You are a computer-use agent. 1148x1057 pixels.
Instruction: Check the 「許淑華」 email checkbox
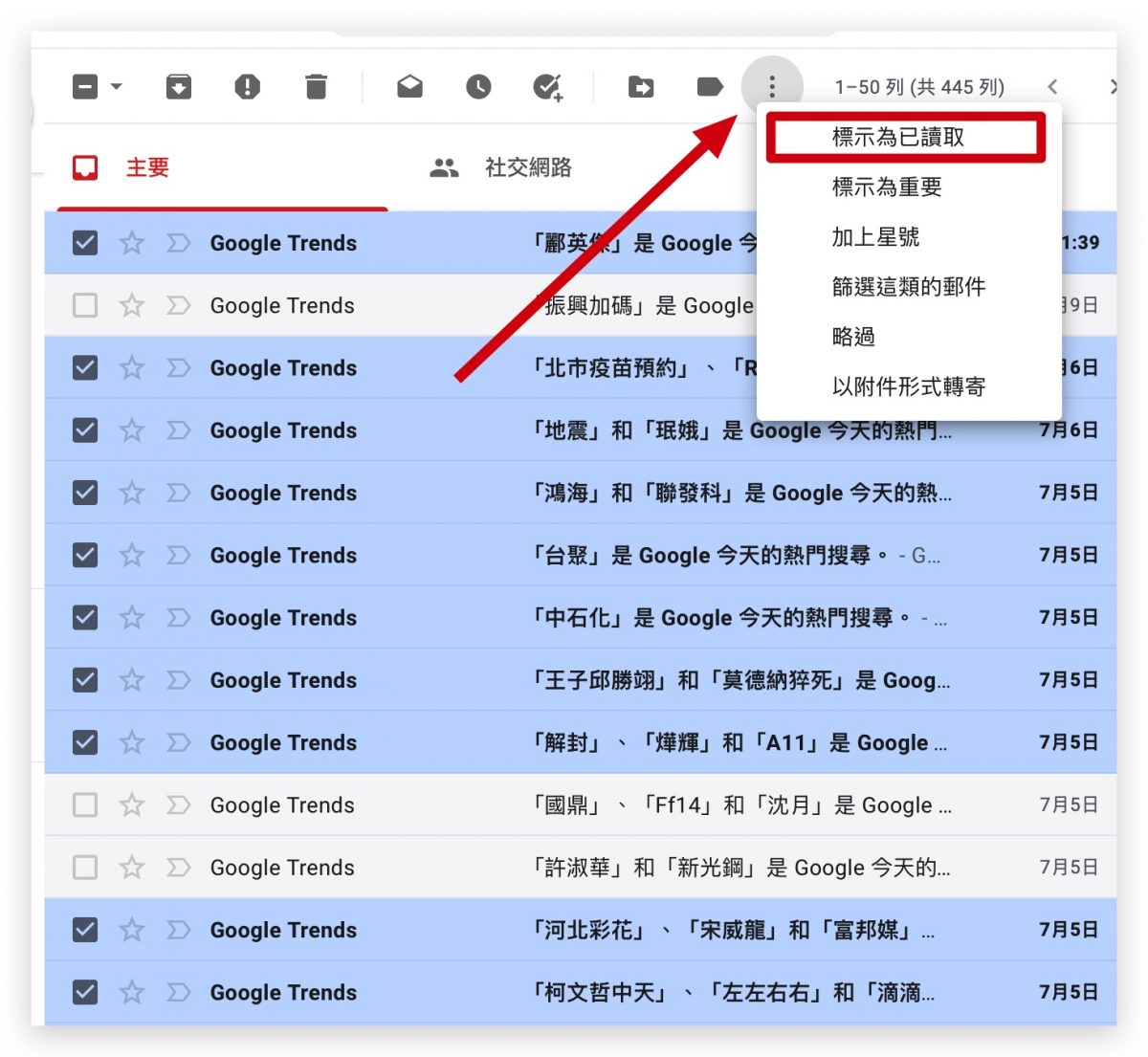(85, 868)
